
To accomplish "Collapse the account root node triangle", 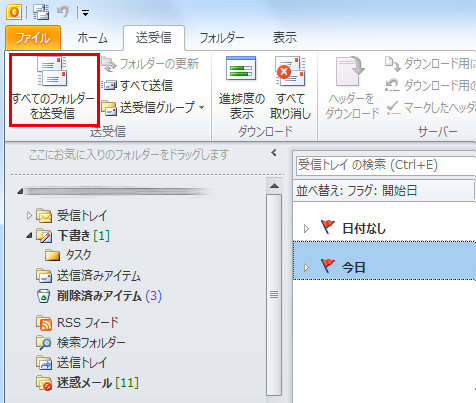I will pyautogui.click(x=20, y=192).
